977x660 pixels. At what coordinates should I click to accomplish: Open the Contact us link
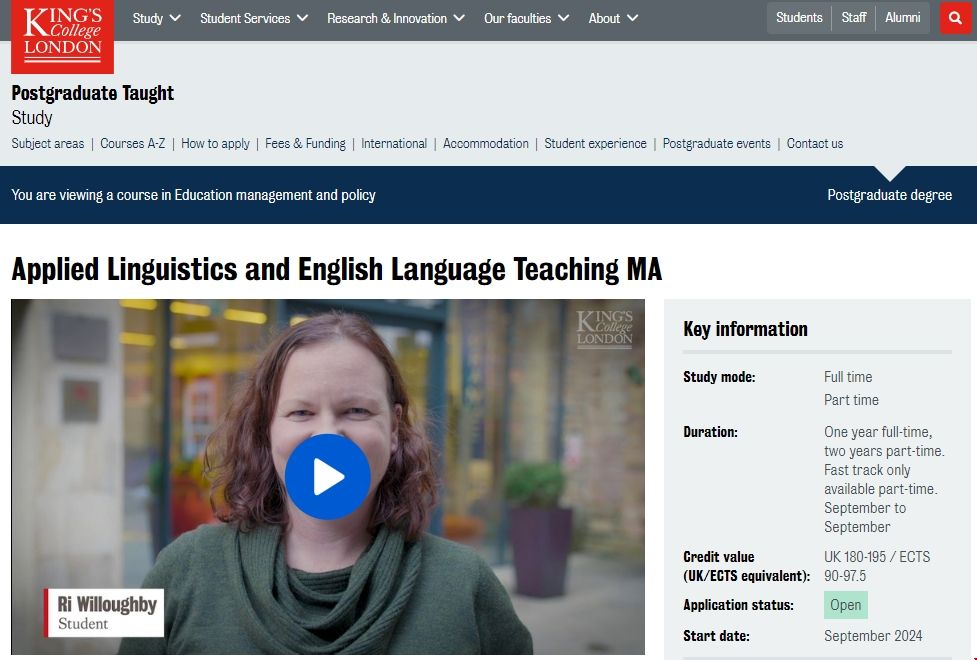point(815,144)
